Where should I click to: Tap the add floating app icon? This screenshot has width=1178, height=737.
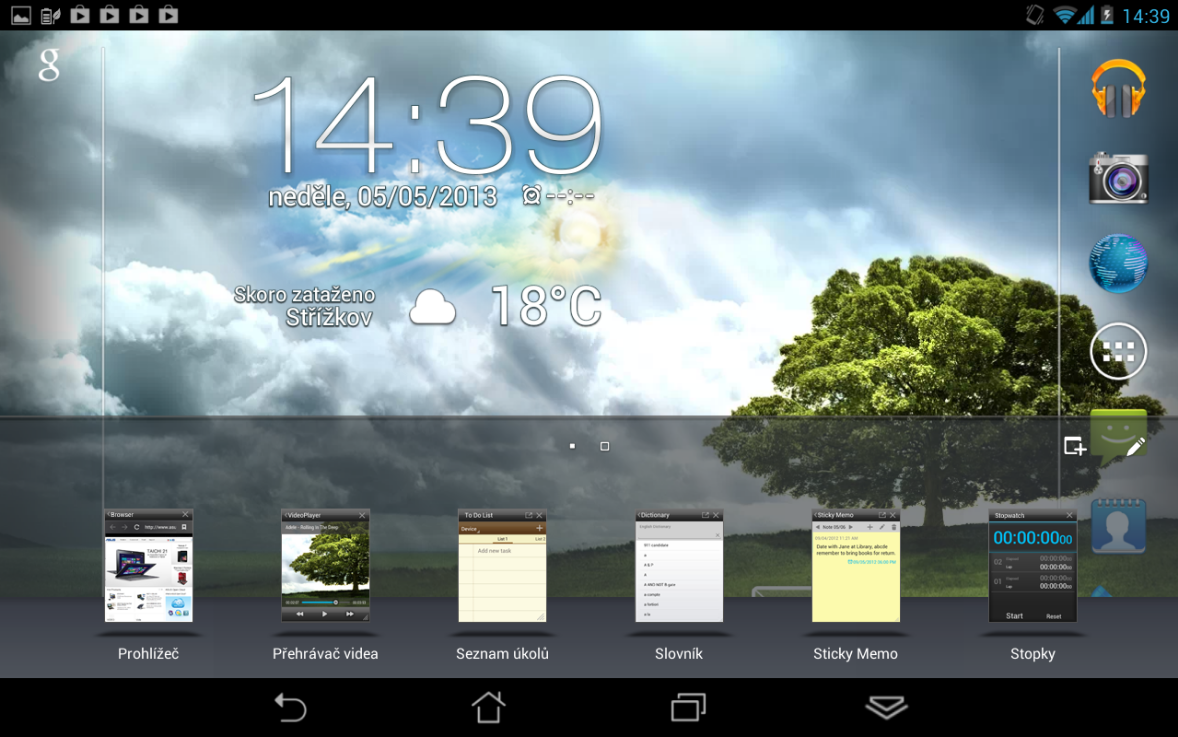coord(1075,446)
